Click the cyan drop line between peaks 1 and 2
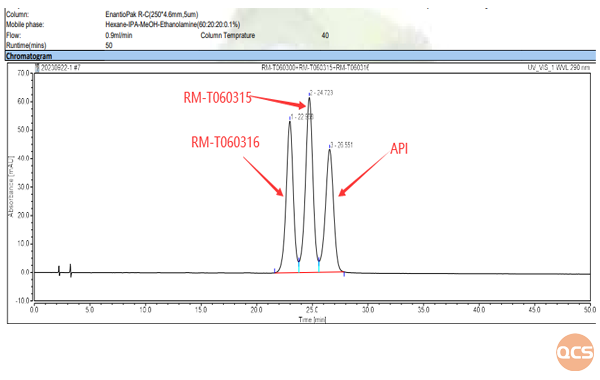 (x=299, y=266)
